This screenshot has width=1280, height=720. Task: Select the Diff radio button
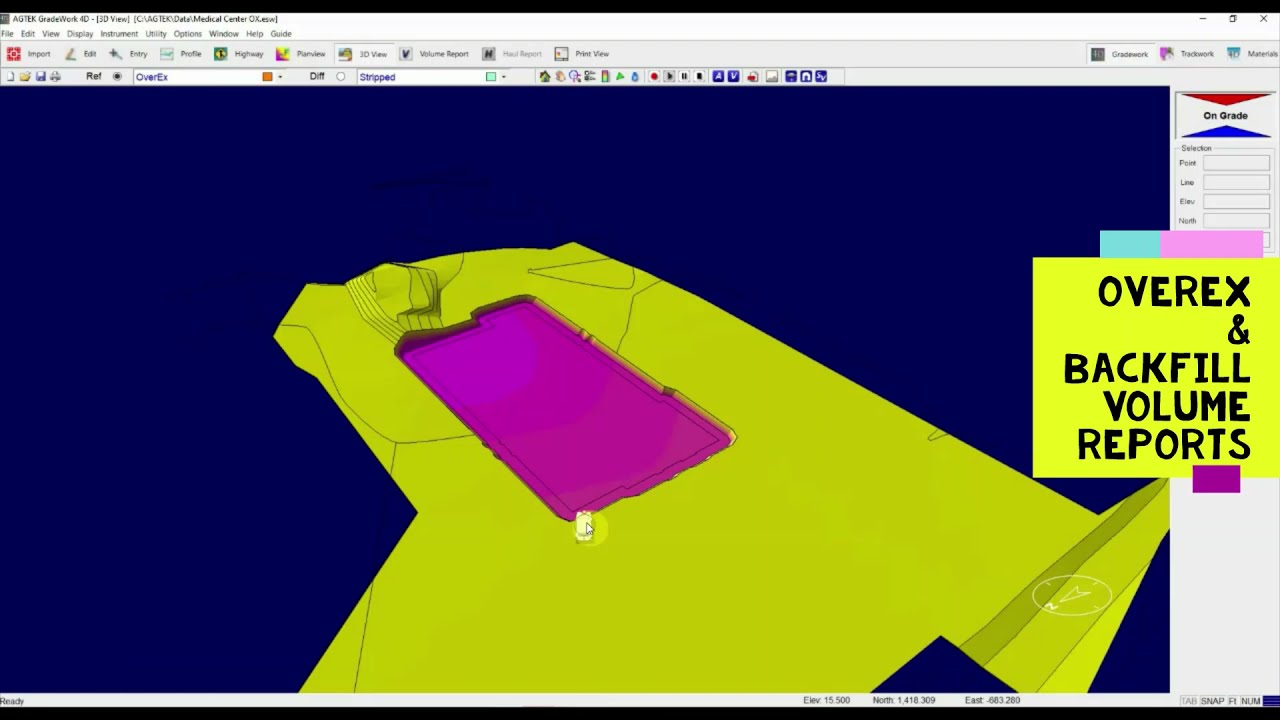click(x=341, y=77)
